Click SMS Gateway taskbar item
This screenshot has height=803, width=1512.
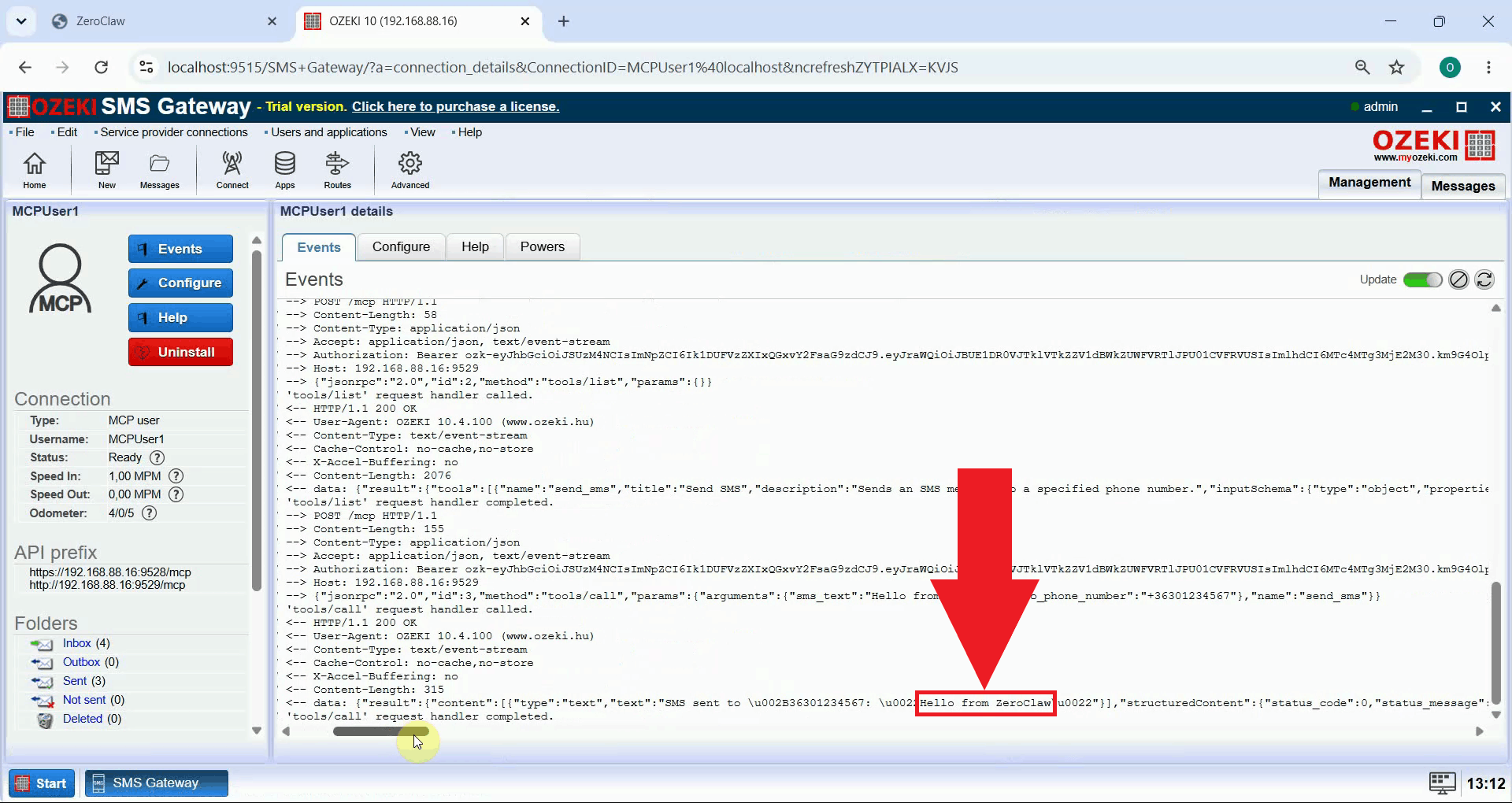coord(157,783)
